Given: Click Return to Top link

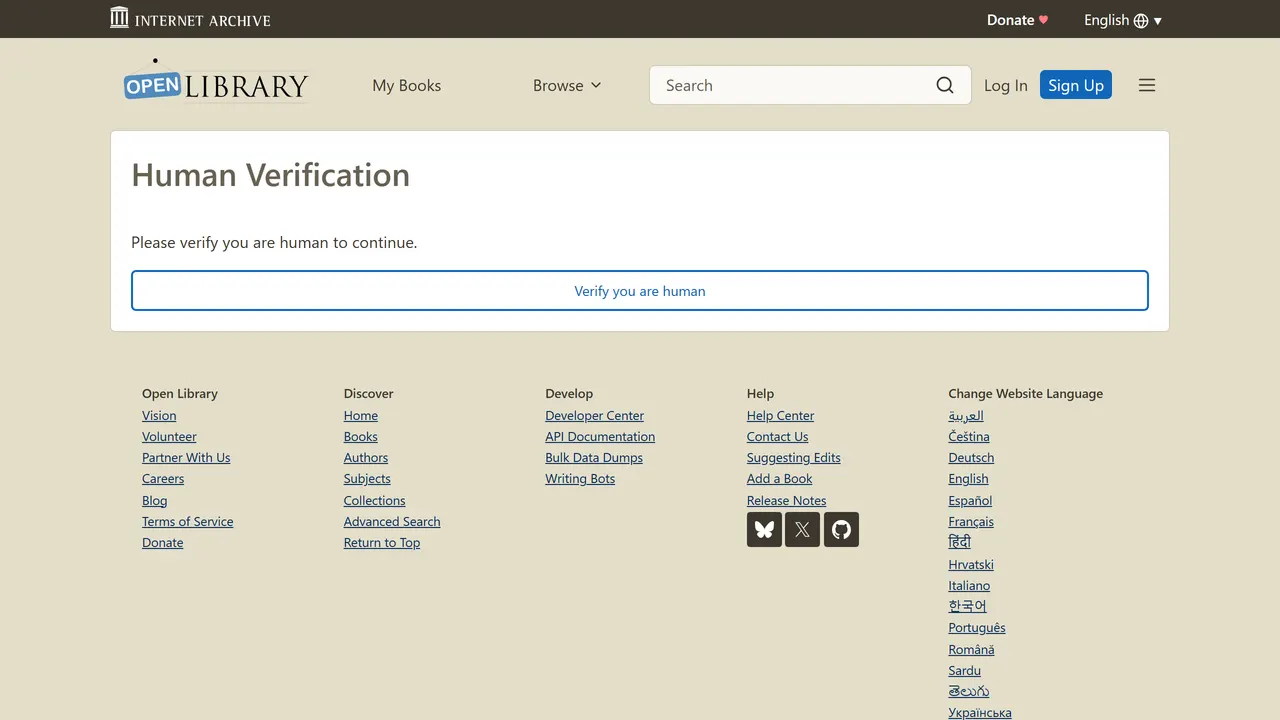Looking at the screenshot, I should point(382,543).
